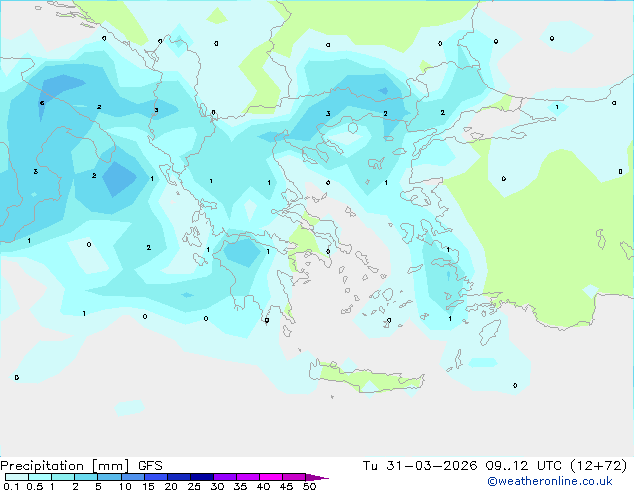Click the 20–25 mm legend swatch
634x490 pixels.
tap(178, 477)
